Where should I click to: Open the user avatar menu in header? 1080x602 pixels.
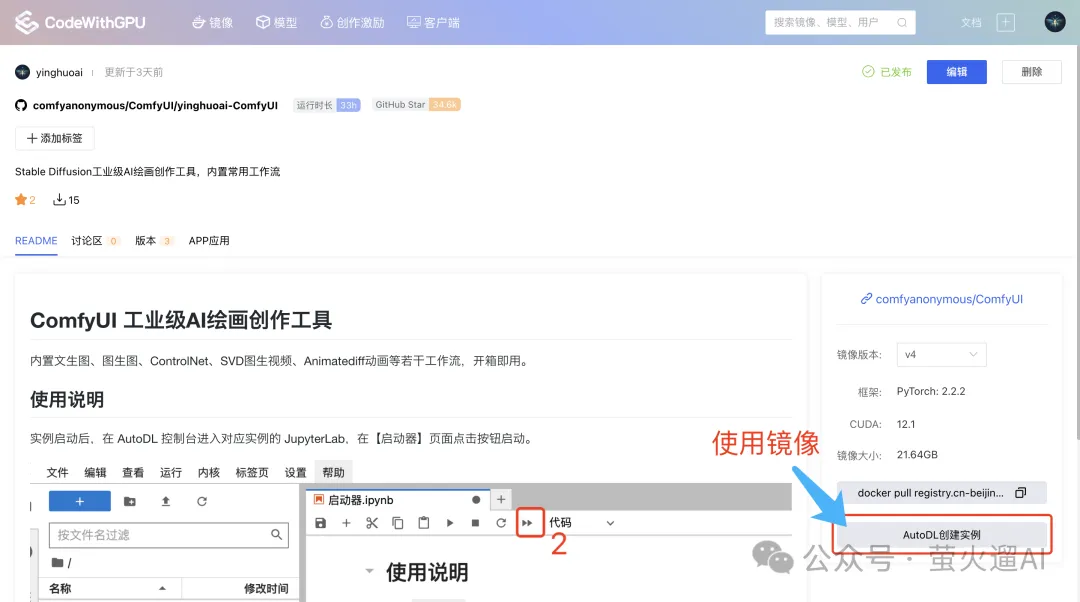(x=1055, y=22)
